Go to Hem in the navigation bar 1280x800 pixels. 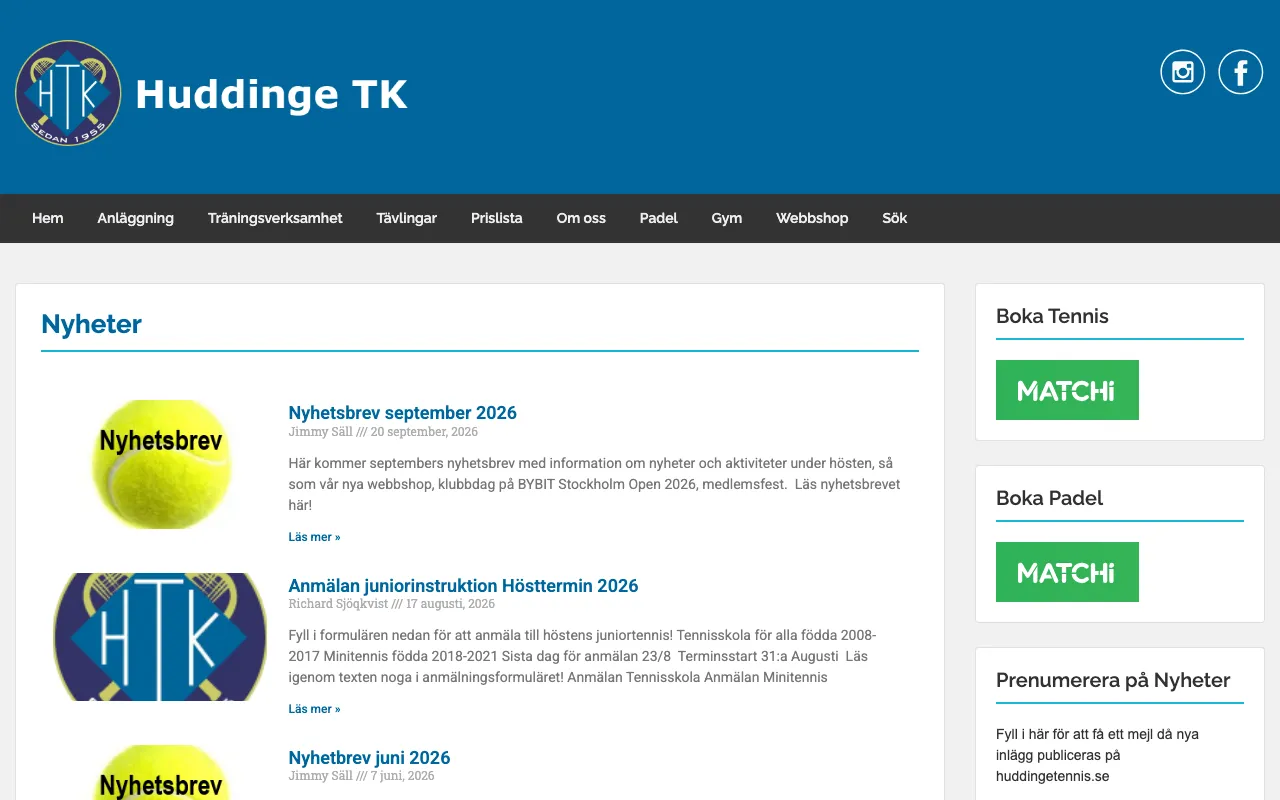tap(48, 218)
